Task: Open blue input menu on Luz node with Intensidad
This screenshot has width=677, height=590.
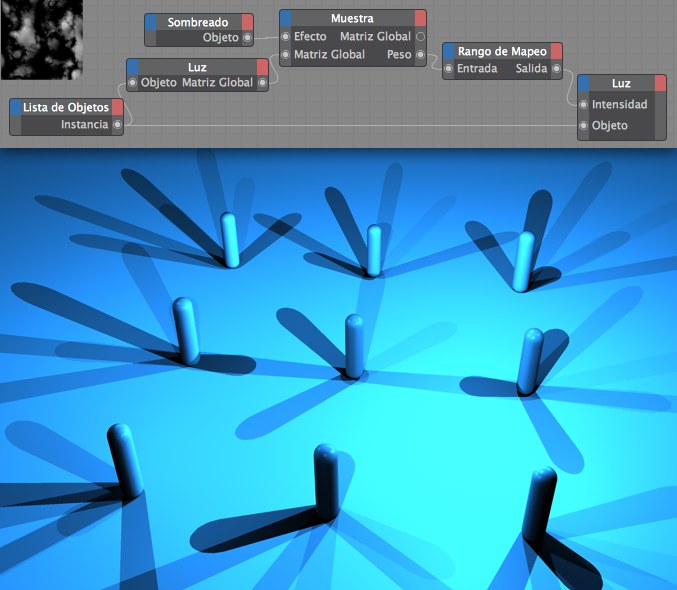Action: tap(584, 83)
